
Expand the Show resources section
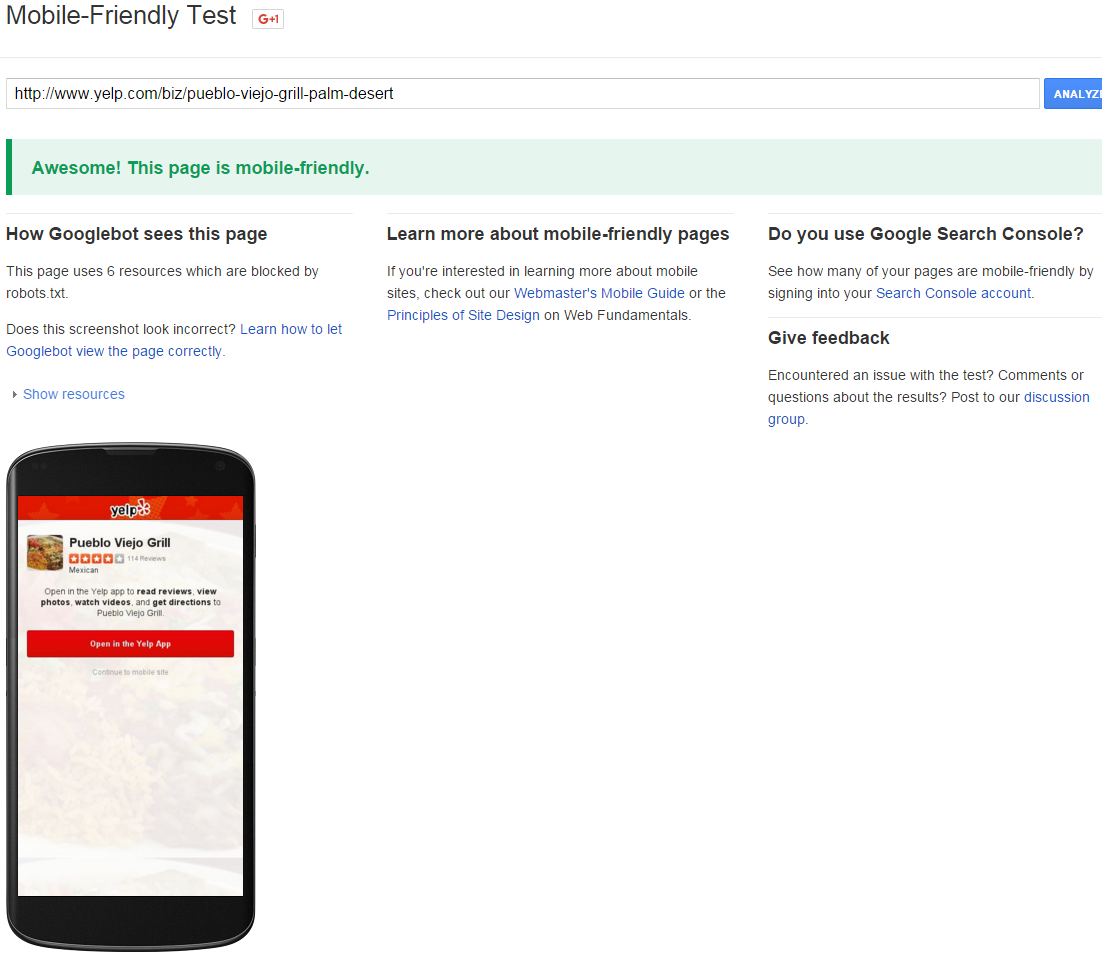[x=73, y=394]
